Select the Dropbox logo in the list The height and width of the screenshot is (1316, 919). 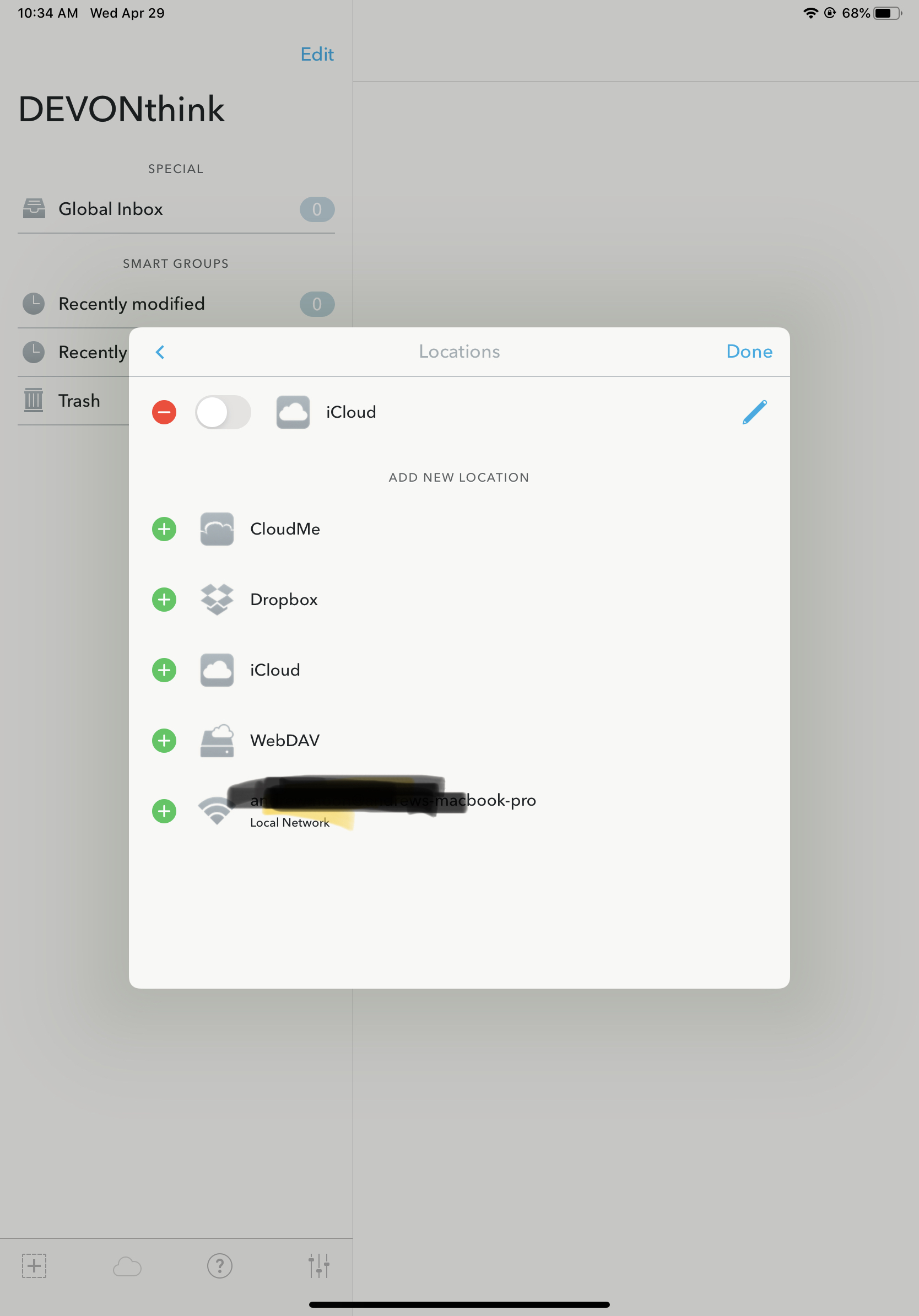217,600
